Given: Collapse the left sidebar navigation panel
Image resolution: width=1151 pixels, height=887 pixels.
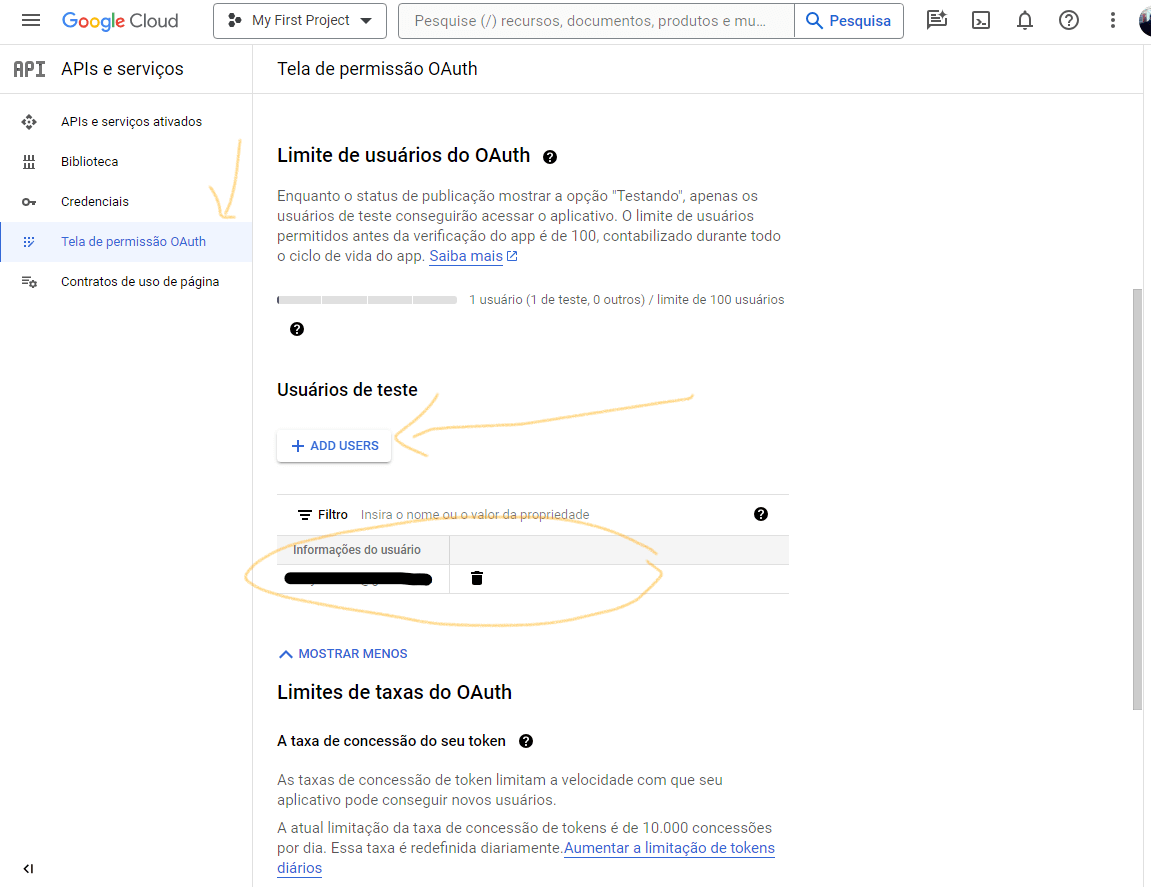Looking at the screenshot, I should [28, 869].
